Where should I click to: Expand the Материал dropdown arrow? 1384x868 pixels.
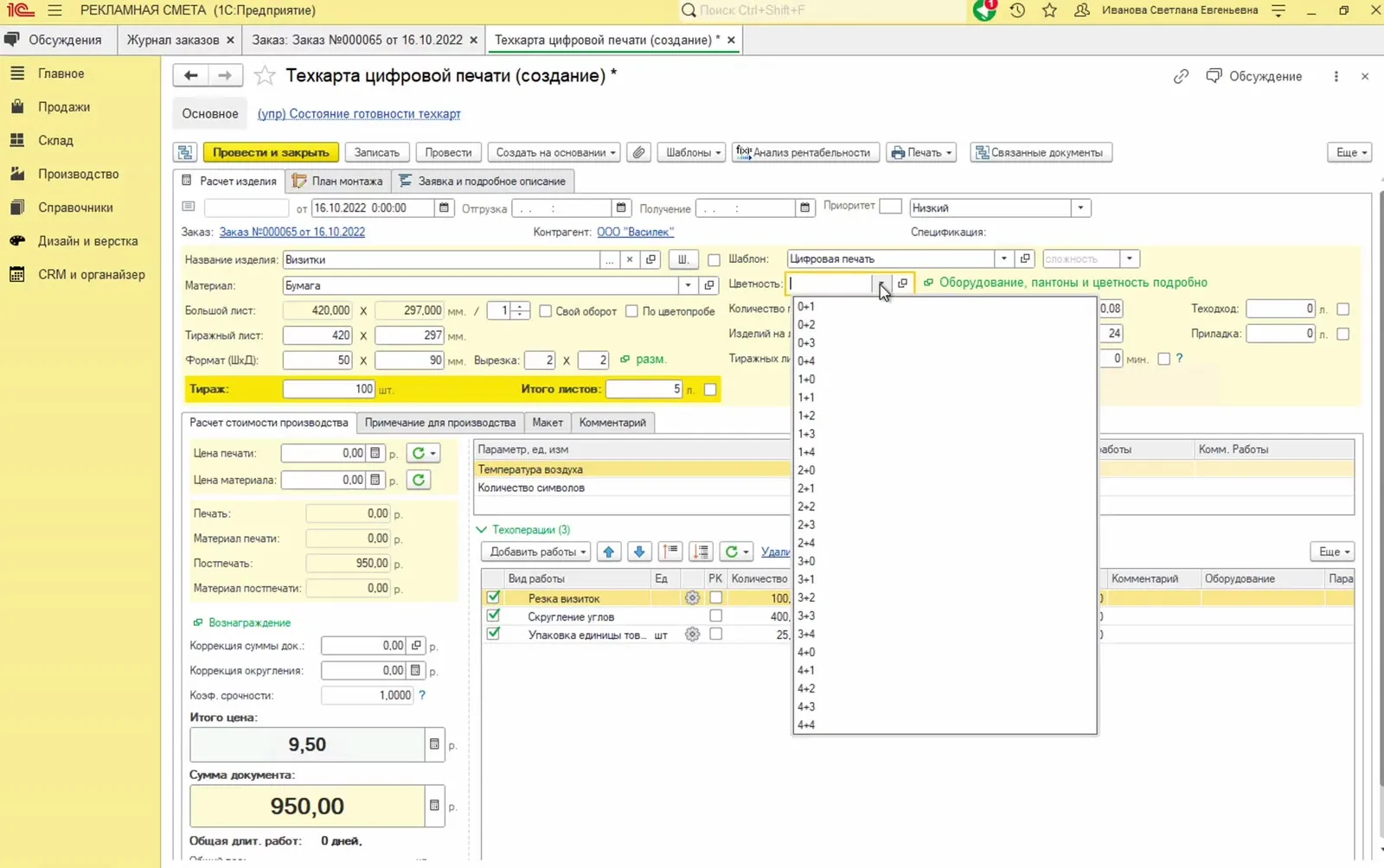(x=688, y=285)
